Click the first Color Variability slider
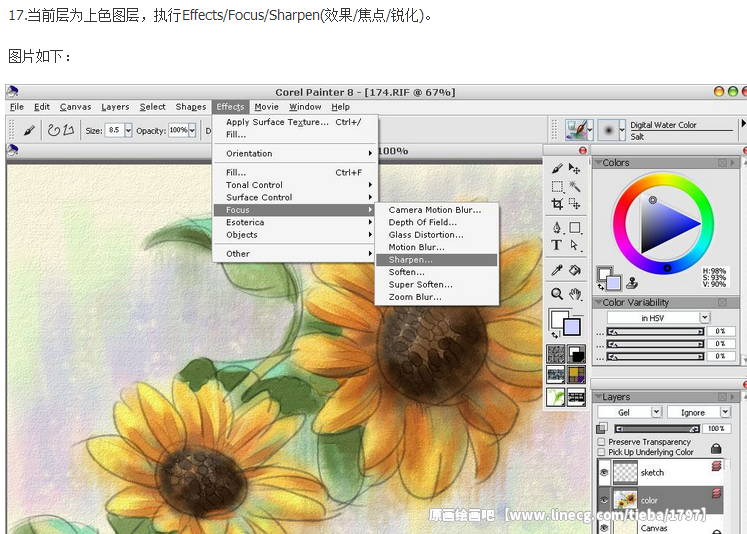747x534 pixels. point(655,331)
